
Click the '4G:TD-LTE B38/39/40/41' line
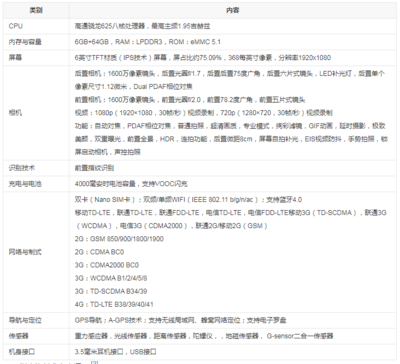(114, 304)
